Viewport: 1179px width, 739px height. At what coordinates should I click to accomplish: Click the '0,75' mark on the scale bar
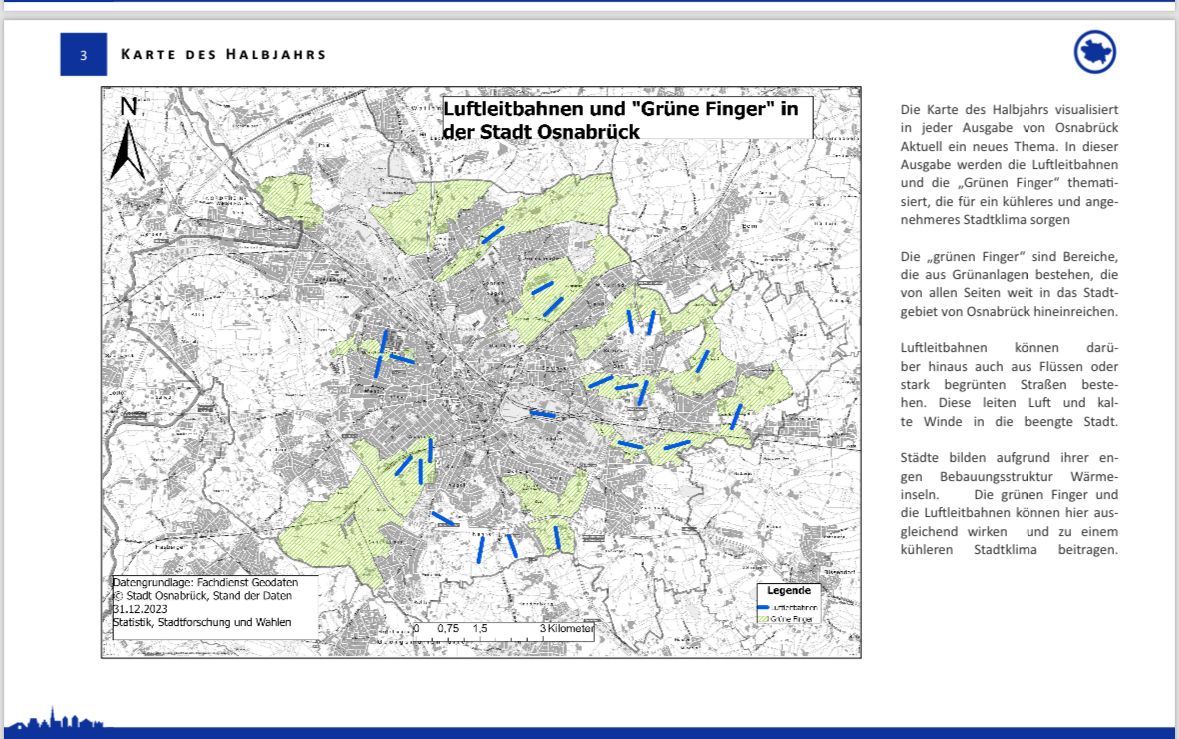(447, 629)
